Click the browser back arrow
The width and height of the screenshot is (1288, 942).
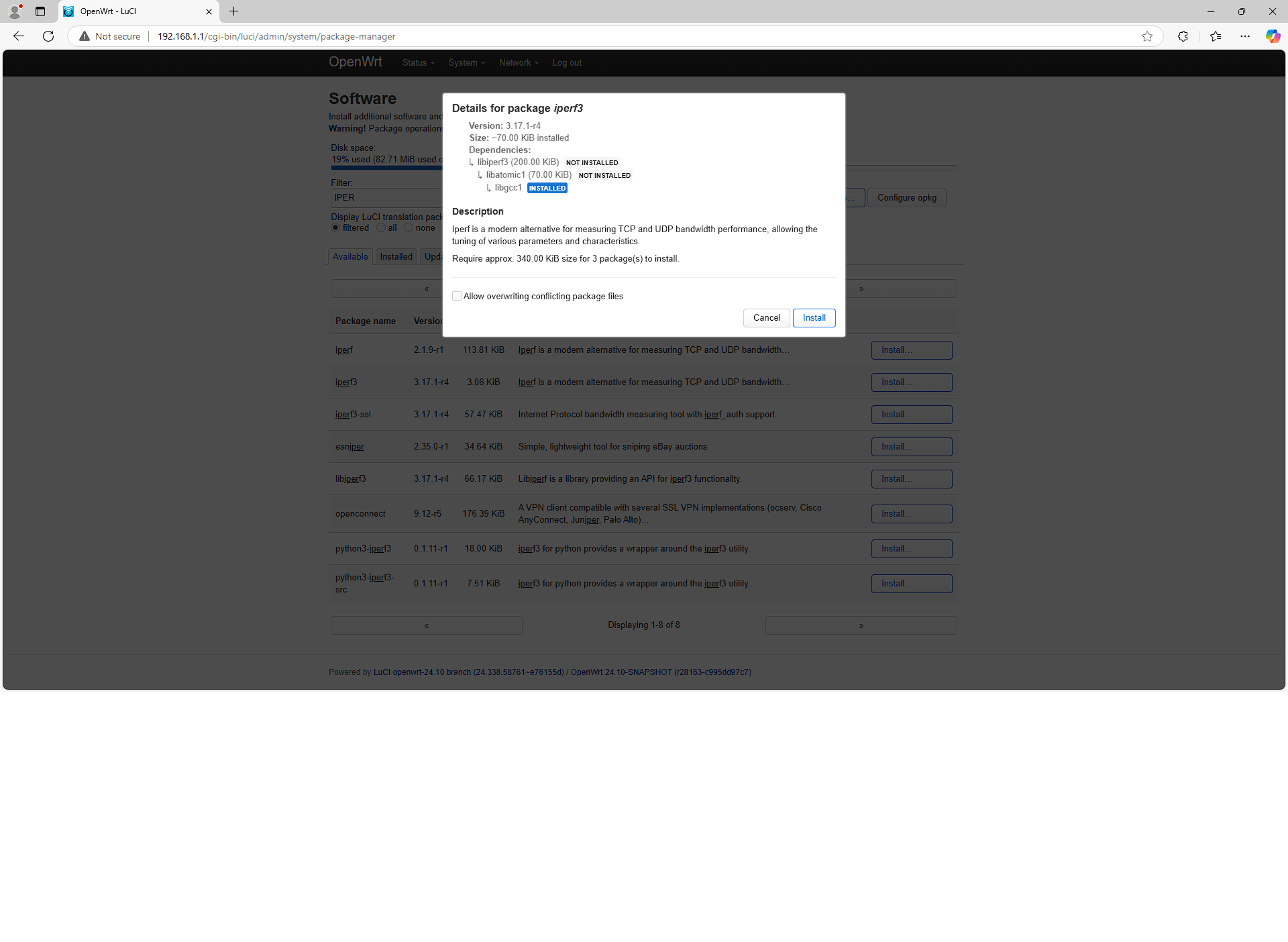coord(19,36)
